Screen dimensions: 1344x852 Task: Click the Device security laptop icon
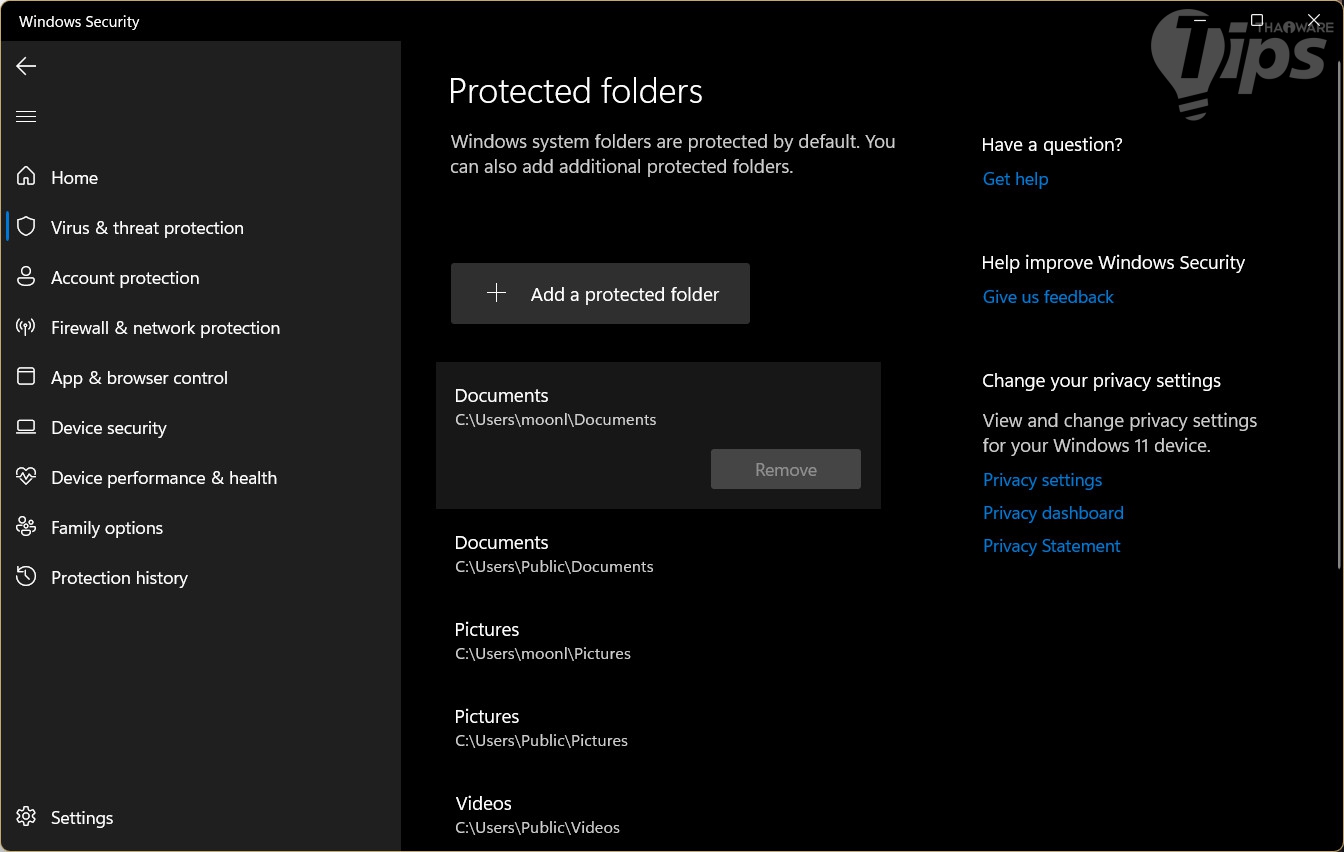(27, 428)
